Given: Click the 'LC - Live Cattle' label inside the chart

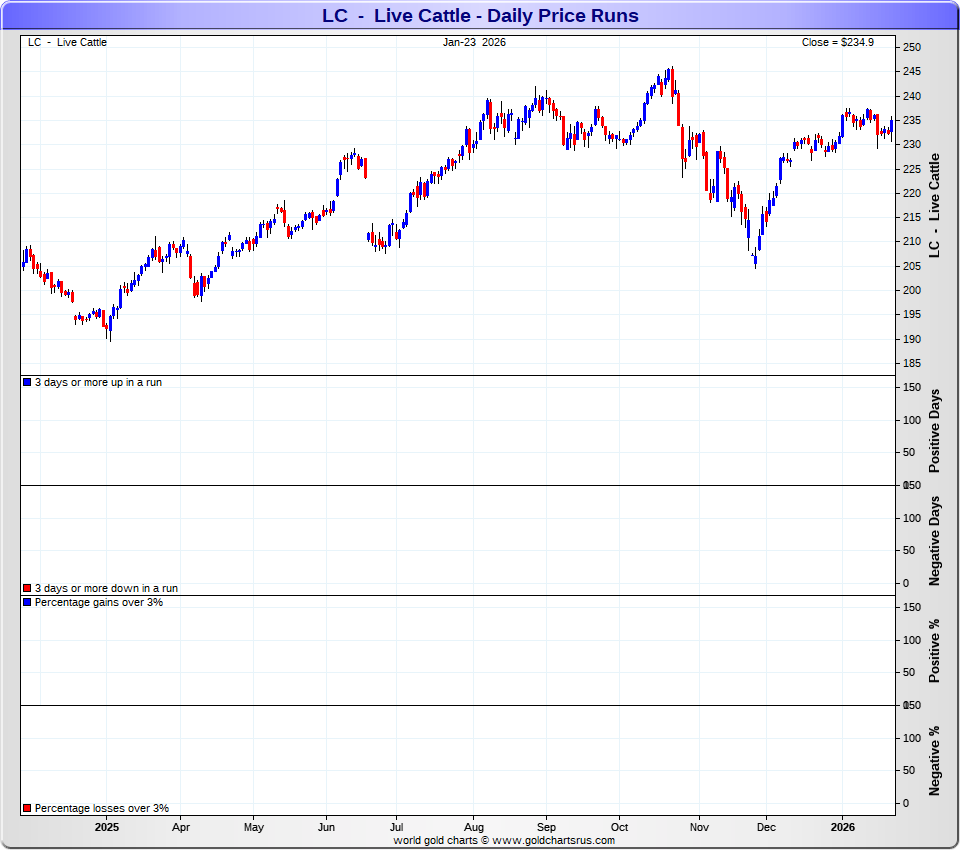Looking at the screenshot, I should [x=67, y=42].
